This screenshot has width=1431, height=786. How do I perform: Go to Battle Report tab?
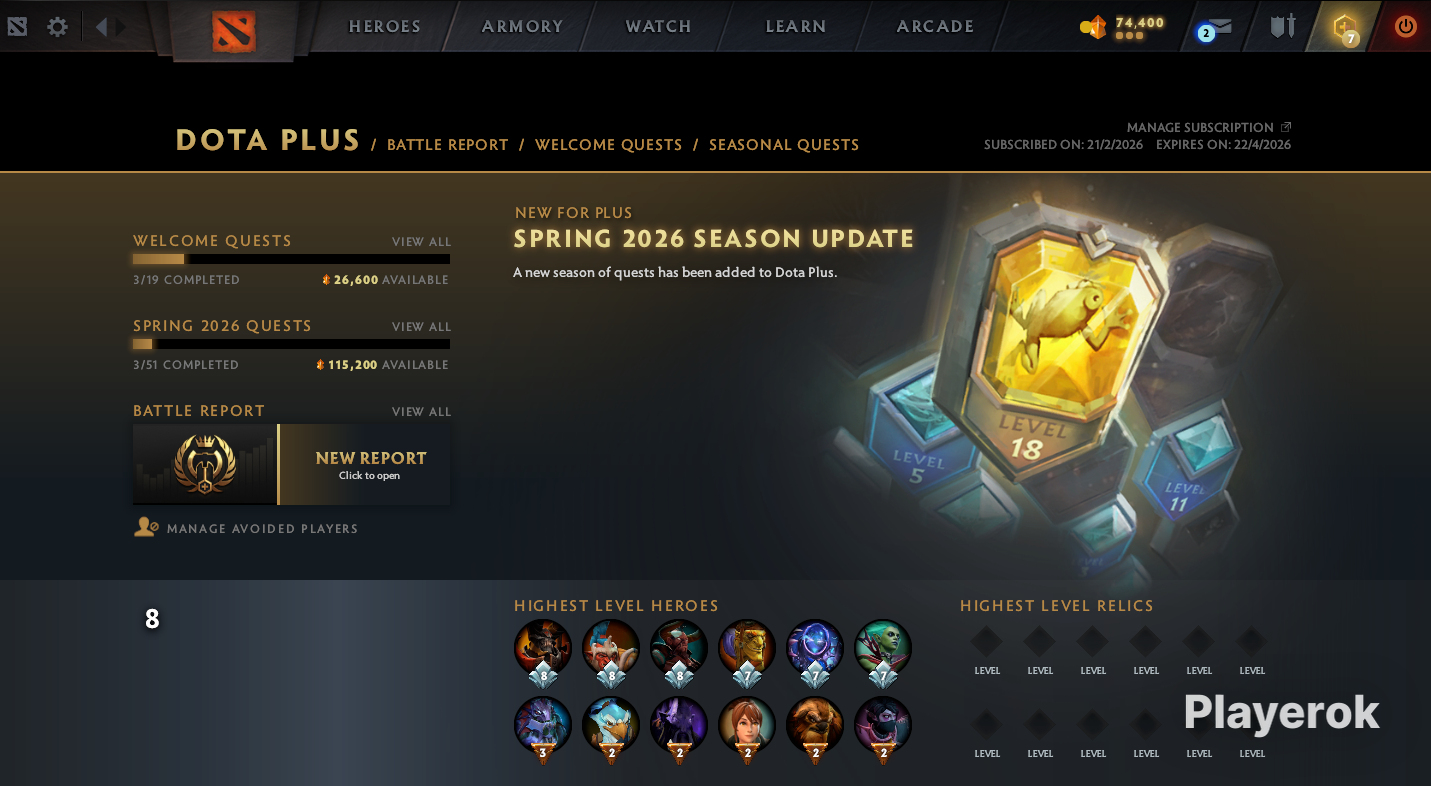[x=448, y=145]
